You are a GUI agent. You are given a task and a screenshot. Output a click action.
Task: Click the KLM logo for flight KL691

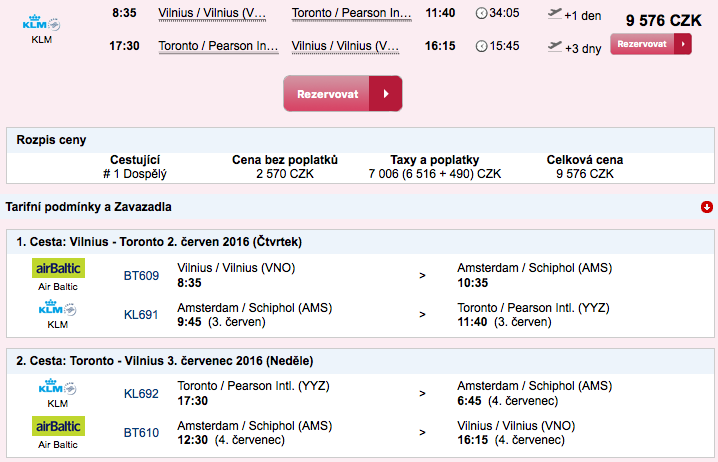click(58, 308)
